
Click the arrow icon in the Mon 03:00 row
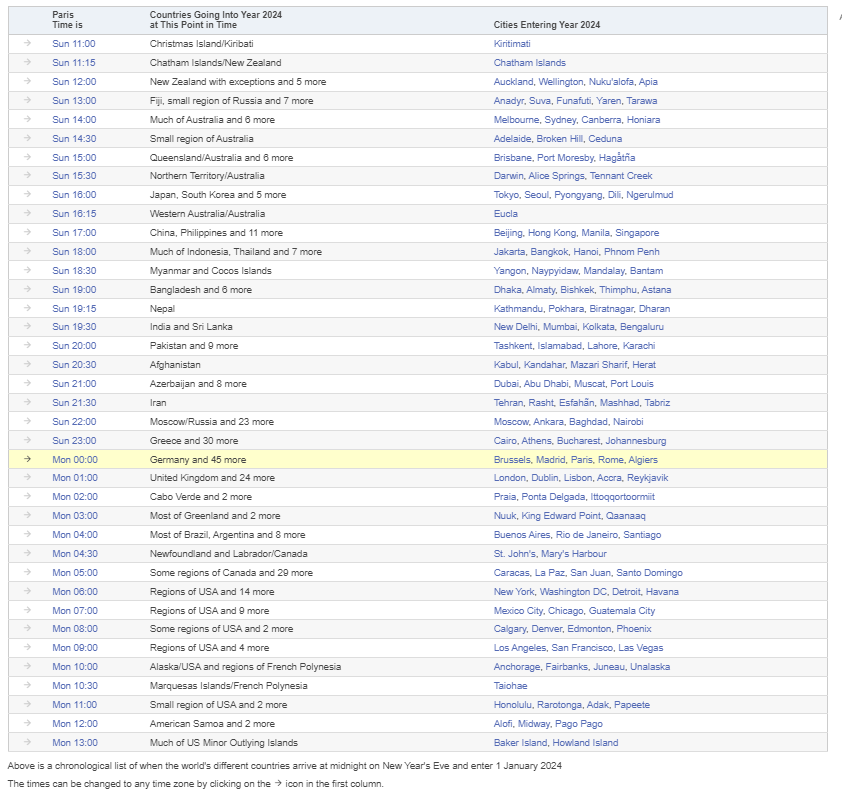coord(27,516)
